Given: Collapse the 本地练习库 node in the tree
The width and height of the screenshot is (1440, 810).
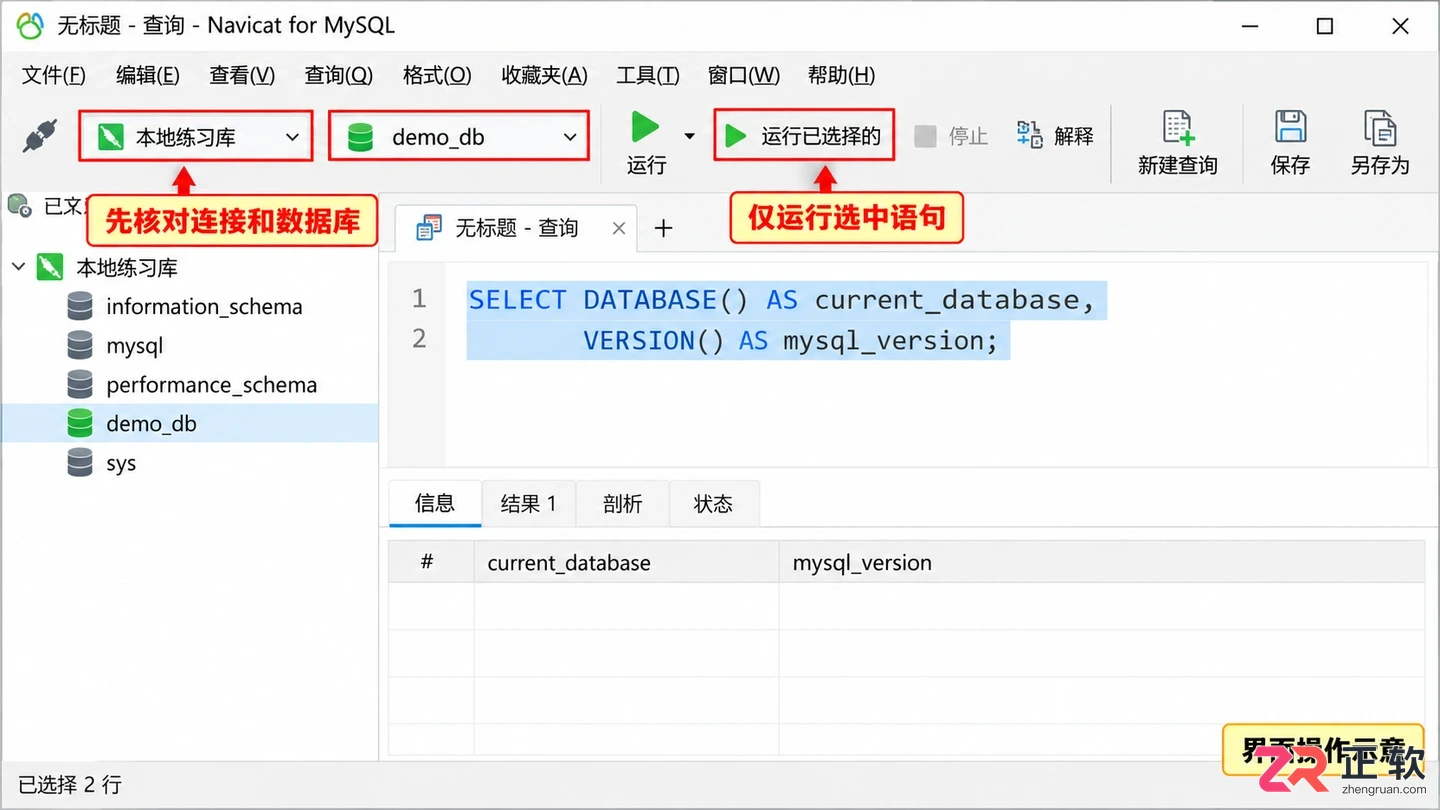Looking at the screenshot, I should [19, 267].
